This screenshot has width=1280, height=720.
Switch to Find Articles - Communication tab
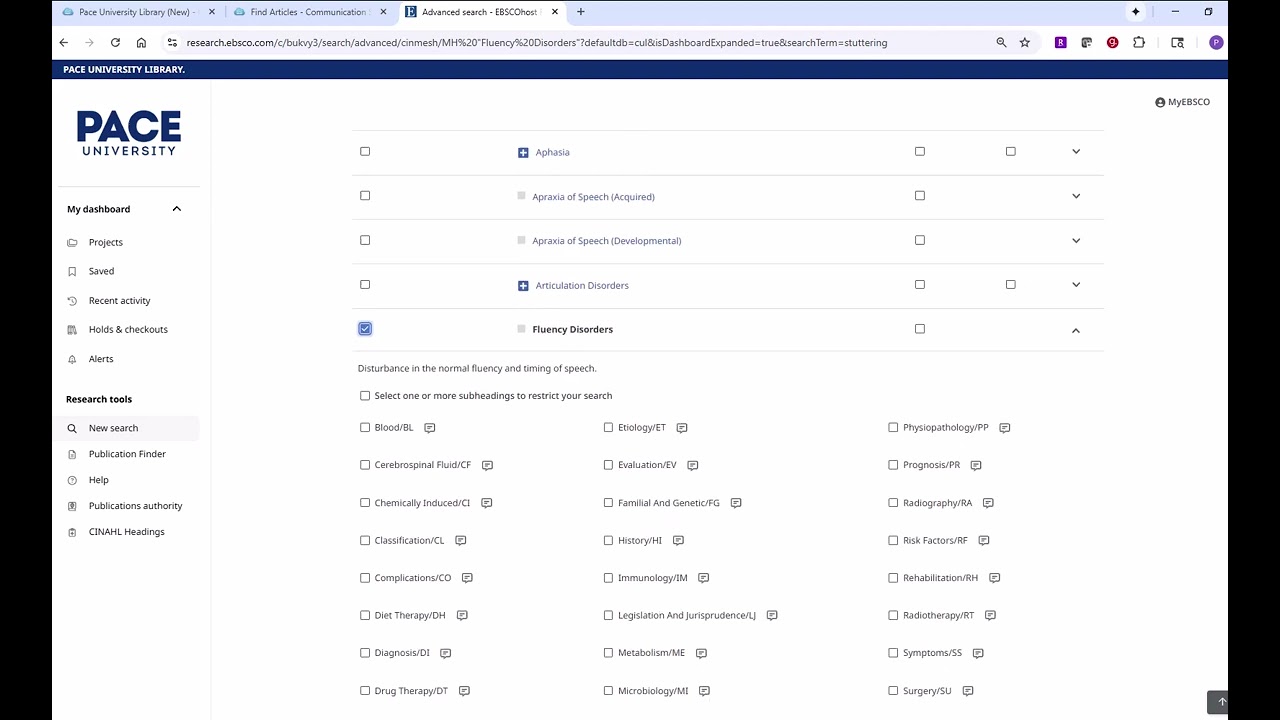pyautogui.click(x=308, y=12)
